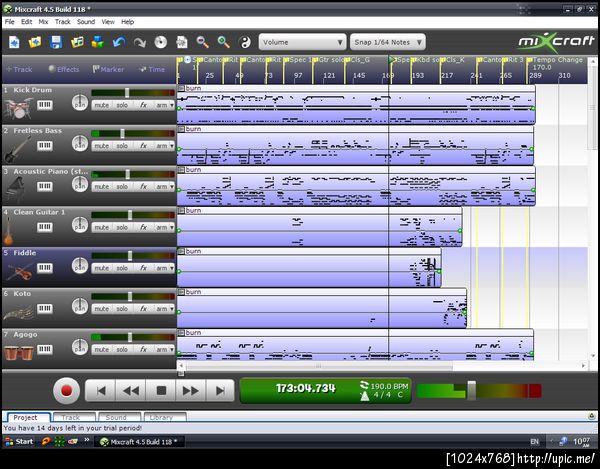
Task: Solo the Kick Drum track
Action: click(122, 105)
